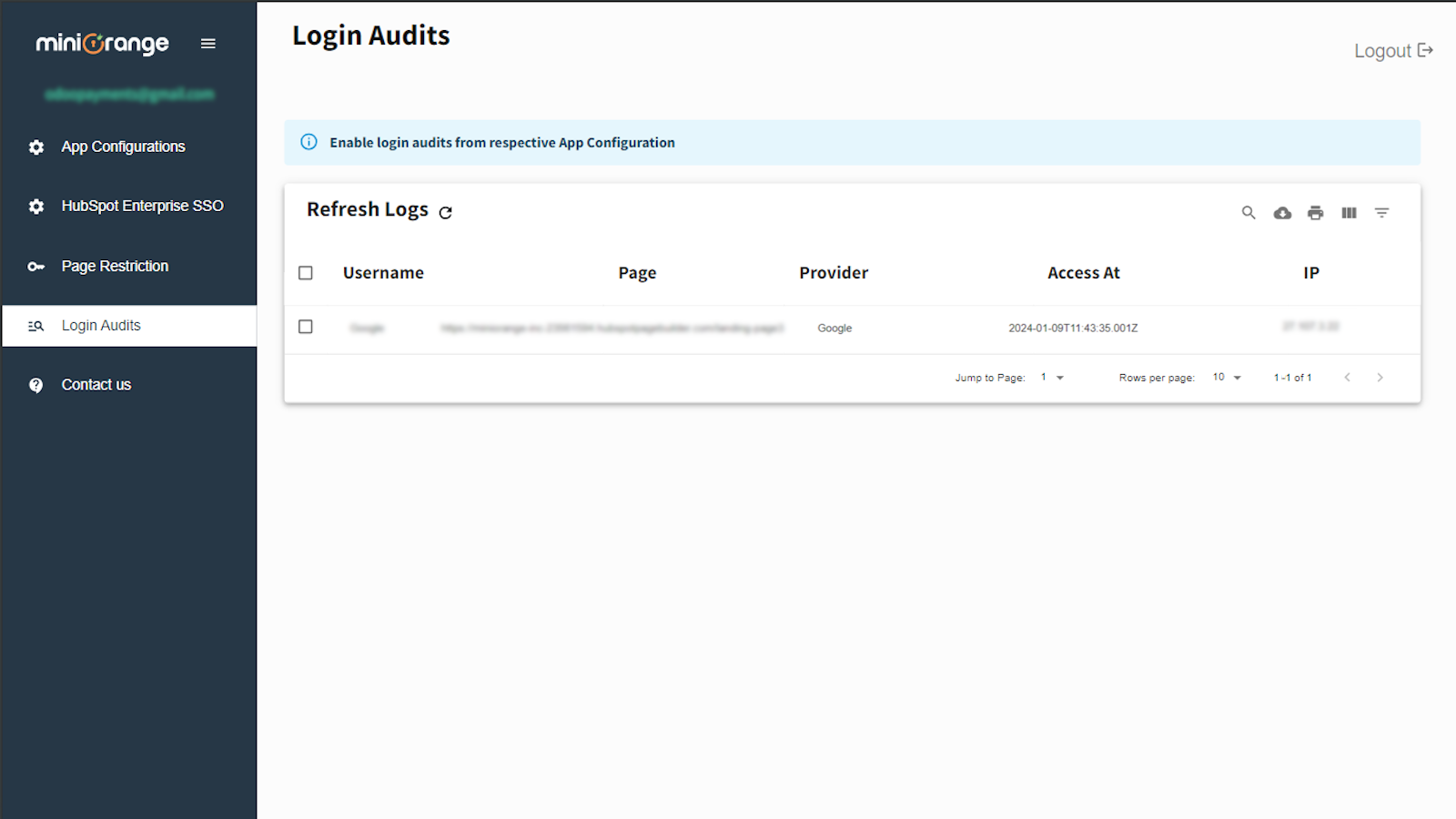Click the miniOrange logo in the sidebar
The width and height of the screenshot is (1456, 819).
pos(101,43)
